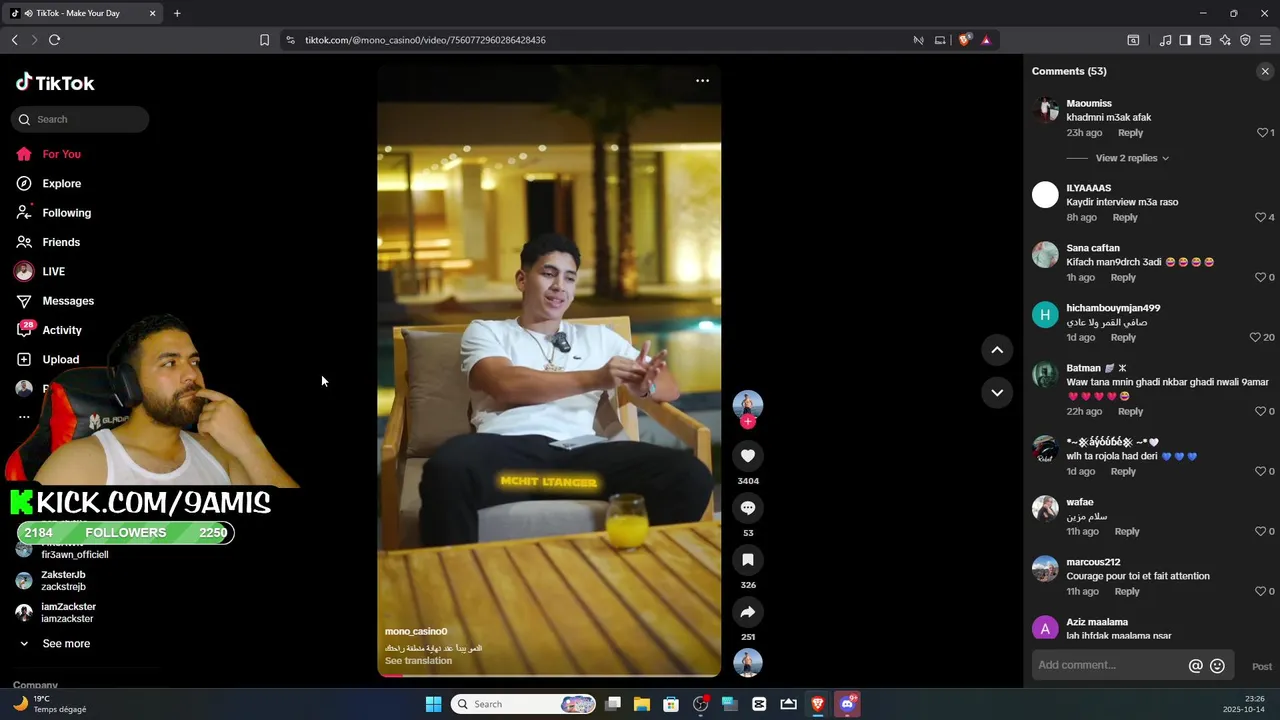This screenshot has height=720, width=1280.
Task: Open the sound disc thumbnail
Action: point(748,663)
